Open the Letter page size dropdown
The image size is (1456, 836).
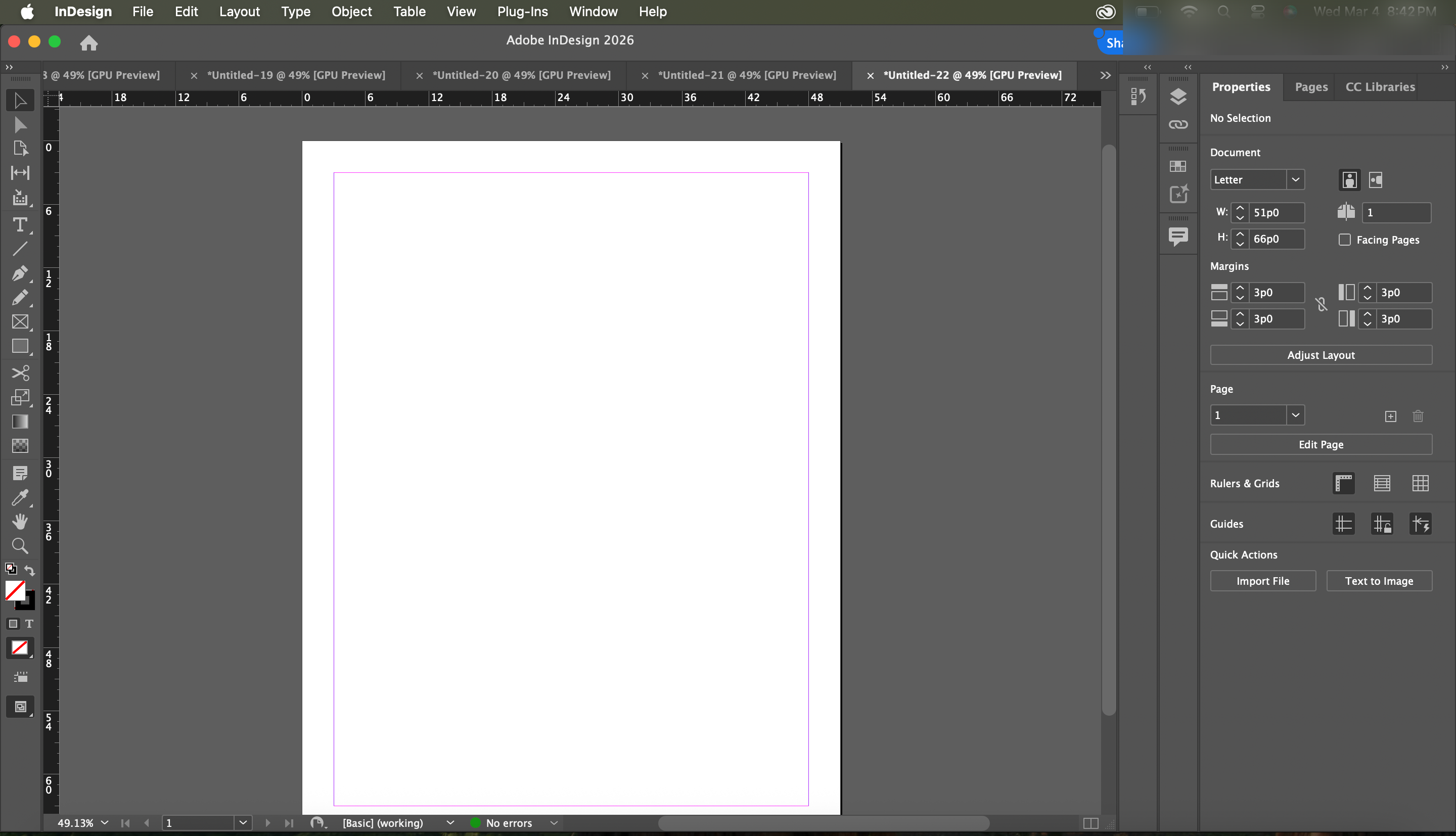[1295, 180]
